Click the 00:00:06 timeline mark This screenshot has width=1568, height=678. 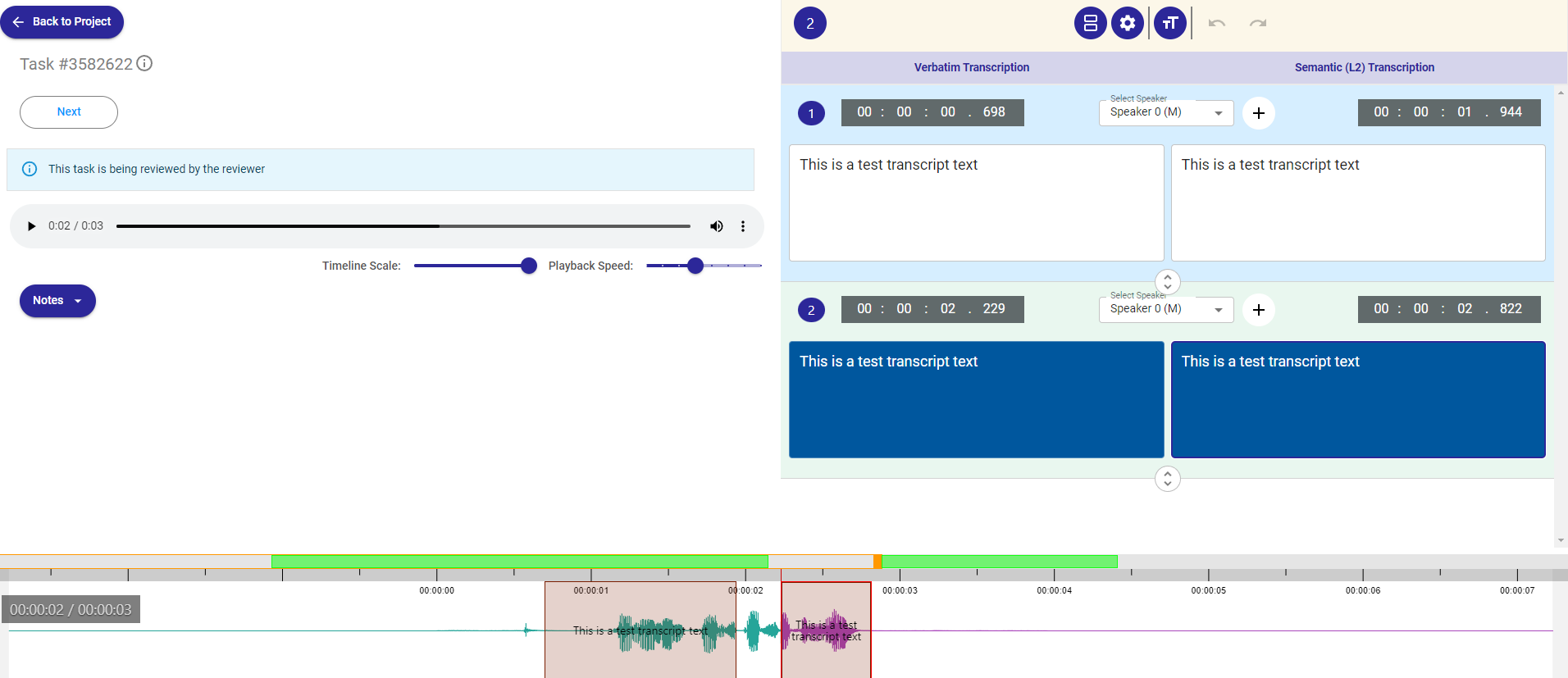pyautogui.click(x=1363, y=590)
